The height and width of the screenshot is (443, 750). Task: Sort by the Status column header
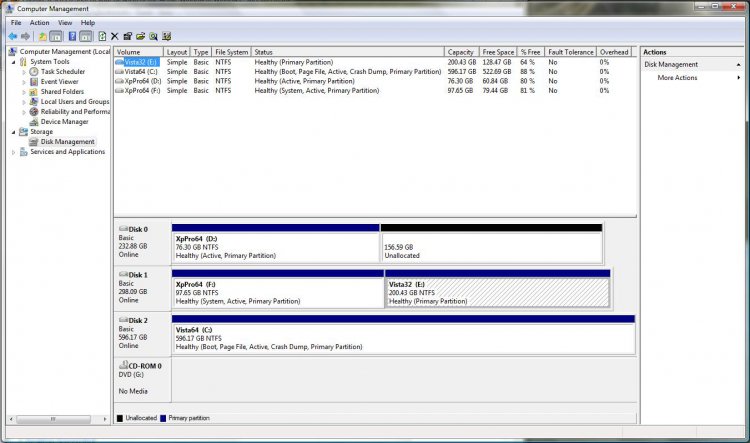(x=348, y=52)
